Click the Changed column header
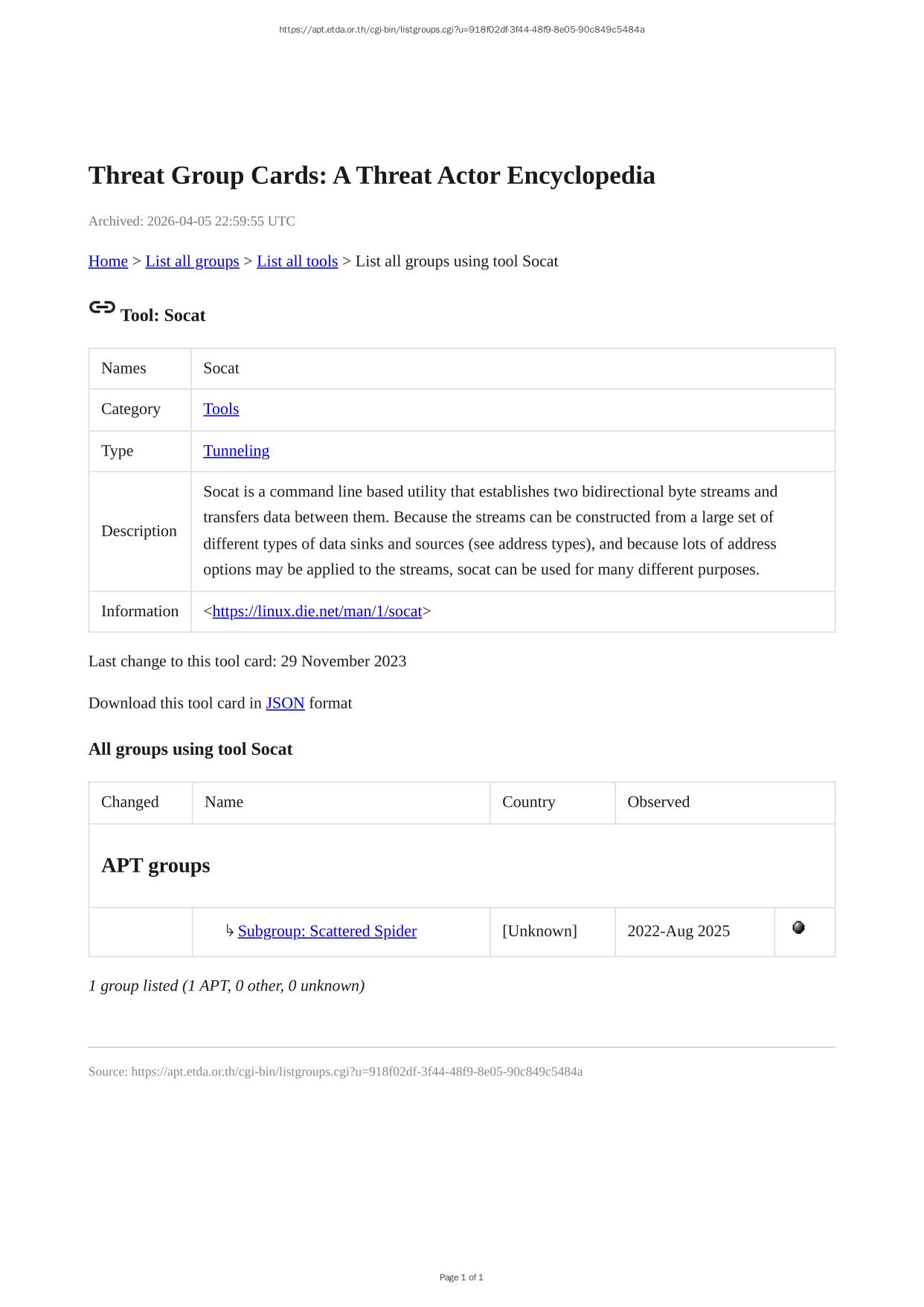This screenshot has width=924, height=1307. pos(130,802)
